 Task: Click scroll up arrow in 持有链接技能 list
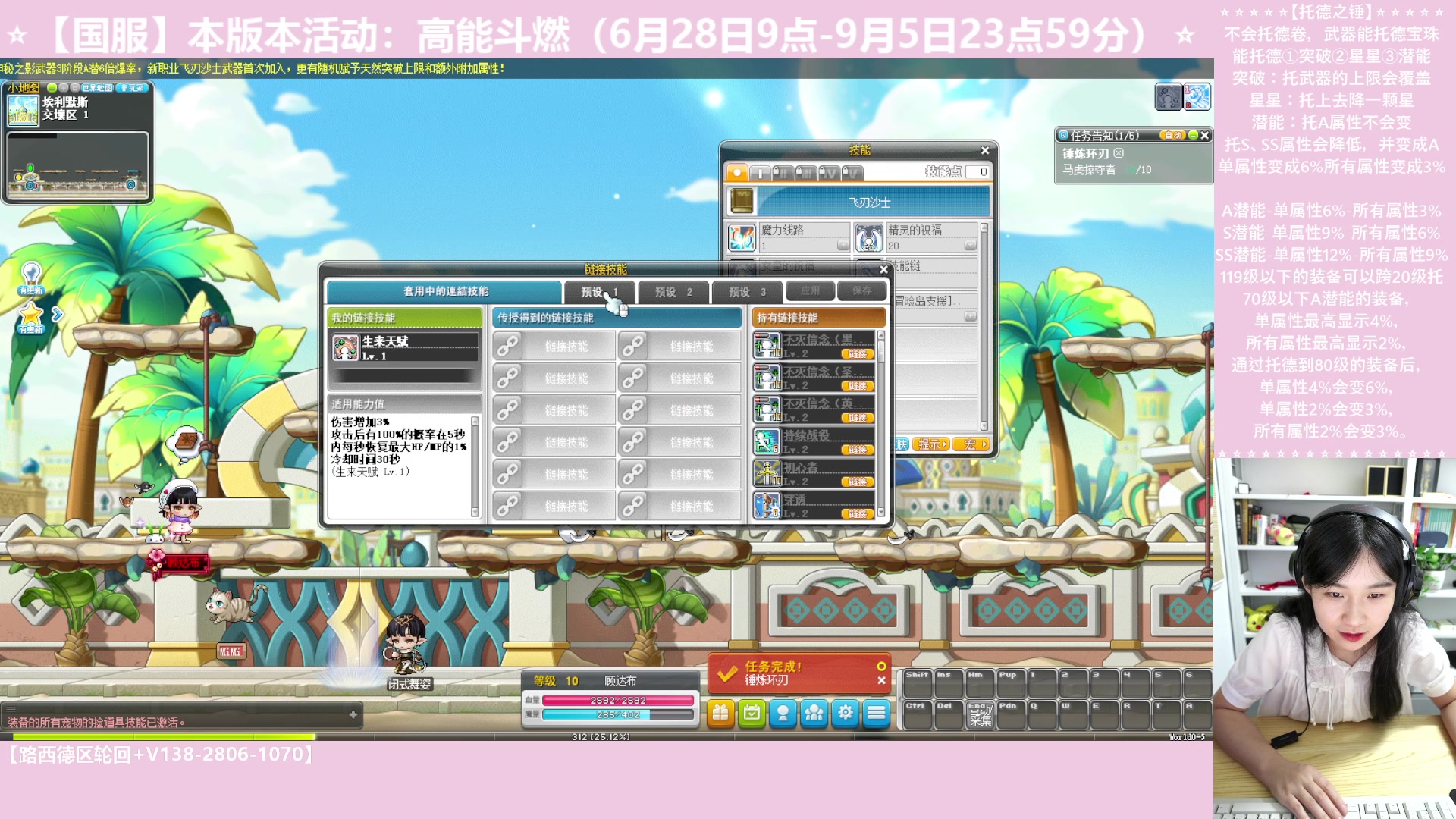(x=881, y=335)
